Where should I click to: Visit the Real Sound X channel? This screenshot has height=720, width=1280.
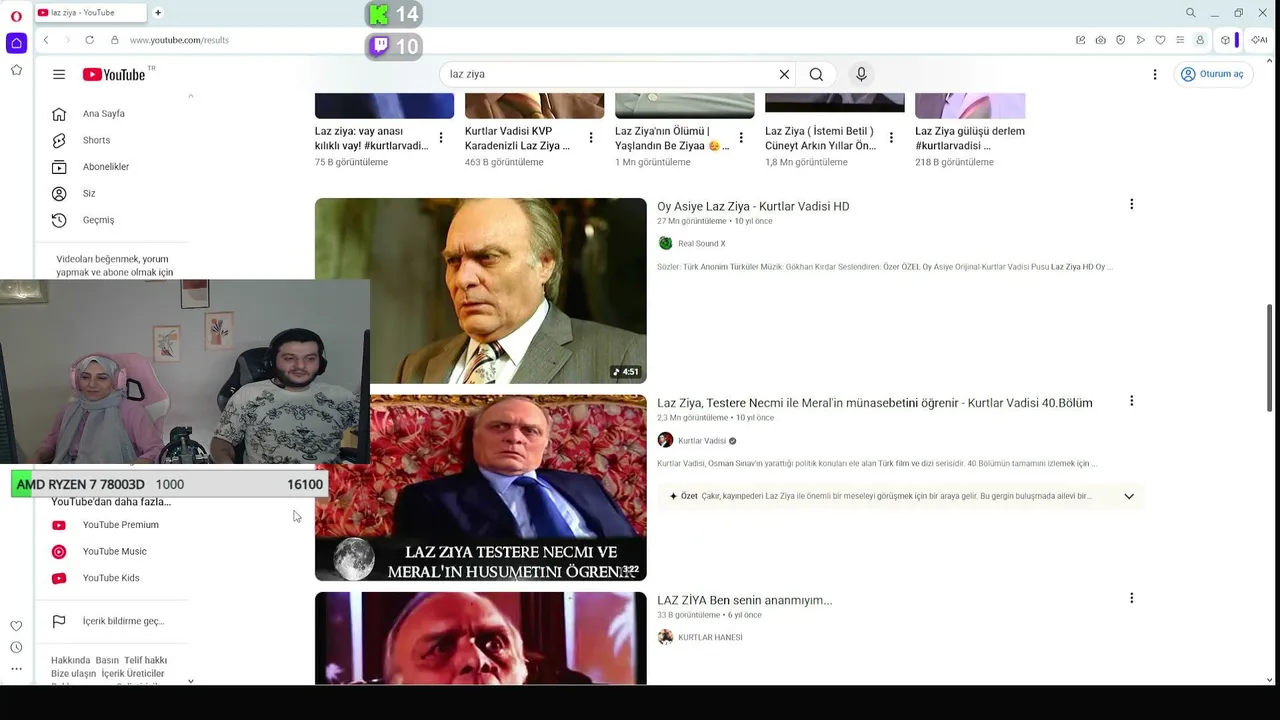click(702, 244)
